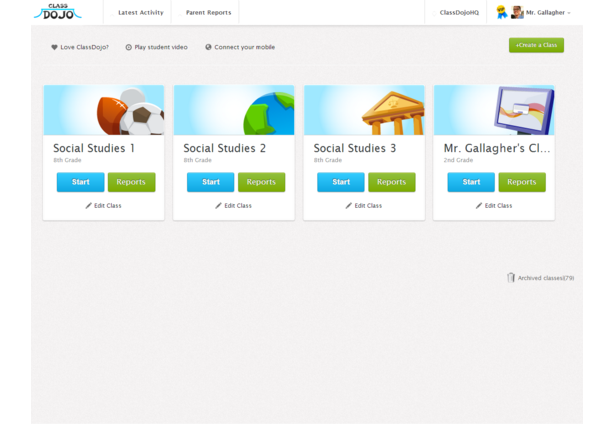This screenshot has height=424, width=615.
Task: Select the Social Studies 3 temple thumbnail
Action: pos(364,110)
